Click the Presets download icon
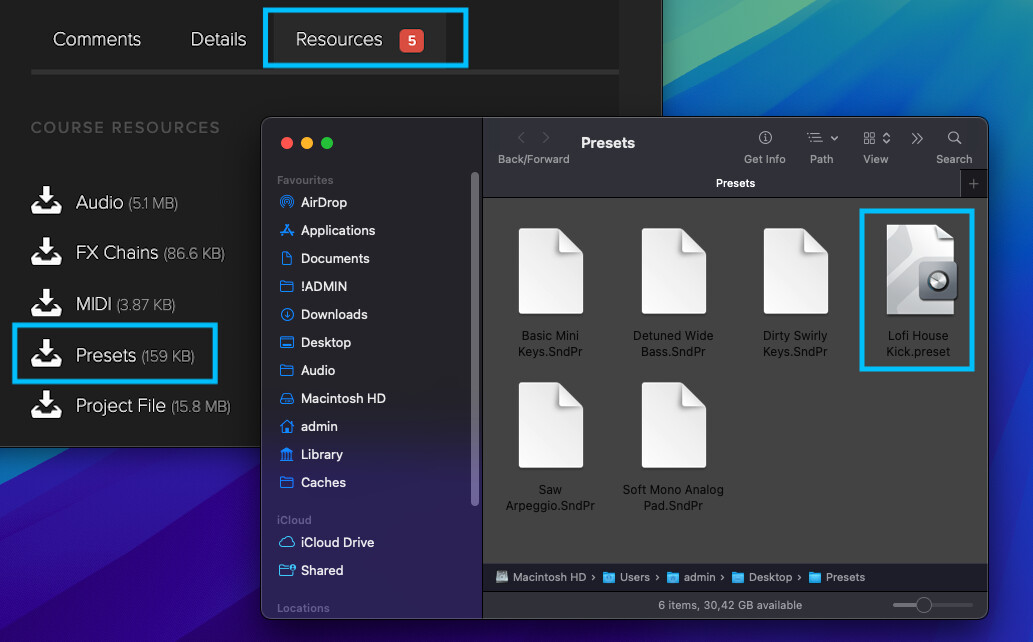Viewport: 1033px width, 642px height. 46,354
